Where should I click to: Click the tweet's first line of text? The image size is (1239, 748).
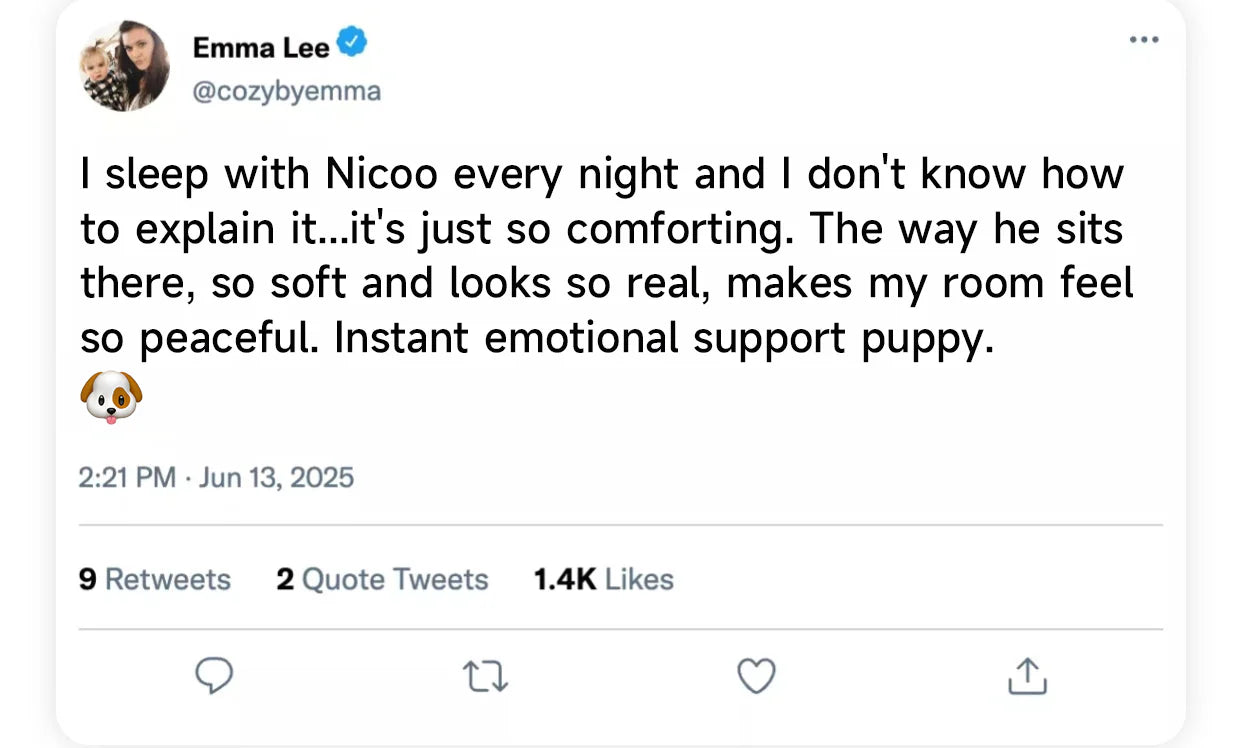click(x=602, y=176)
